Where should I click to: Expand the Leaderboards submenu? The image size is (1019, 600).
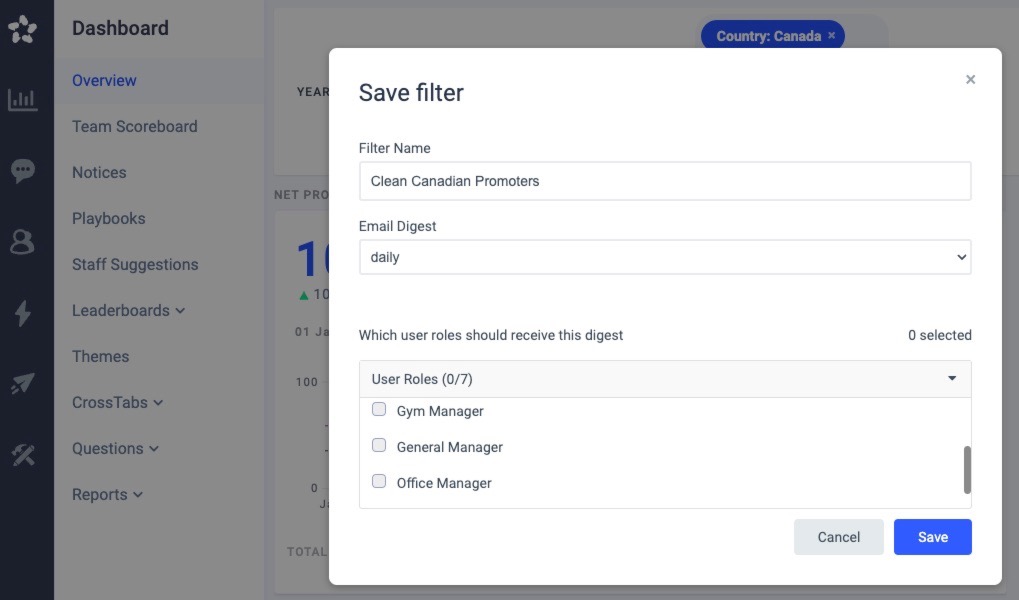(128, 310)
